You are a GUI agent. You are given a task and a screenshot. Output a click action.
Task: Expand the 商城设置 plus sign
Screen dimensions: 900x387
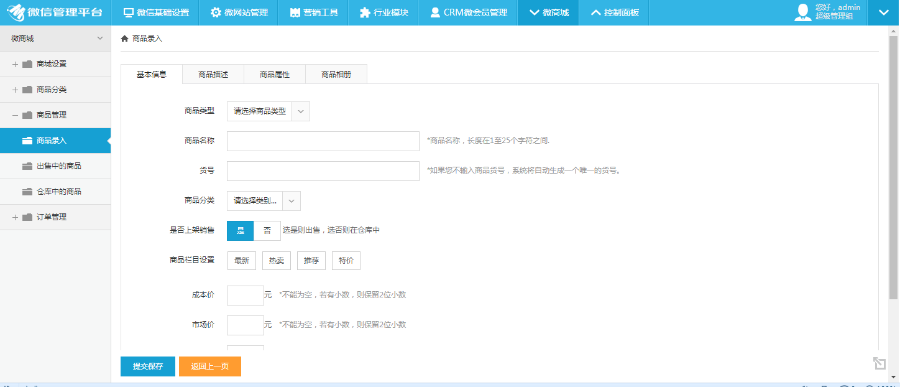15,64
